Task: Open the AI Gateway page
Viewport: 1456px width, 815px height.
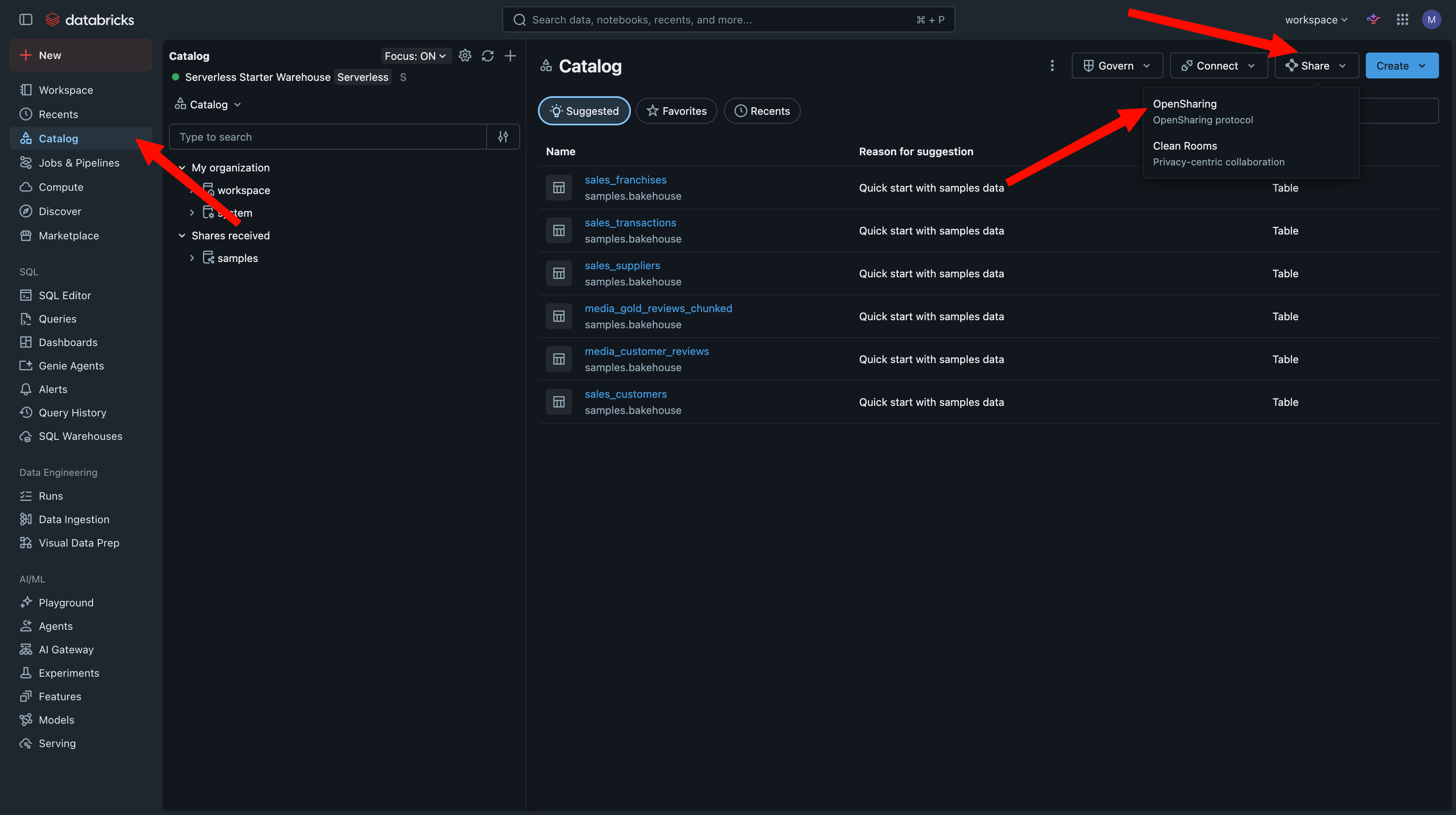Action: click(81, 650)
